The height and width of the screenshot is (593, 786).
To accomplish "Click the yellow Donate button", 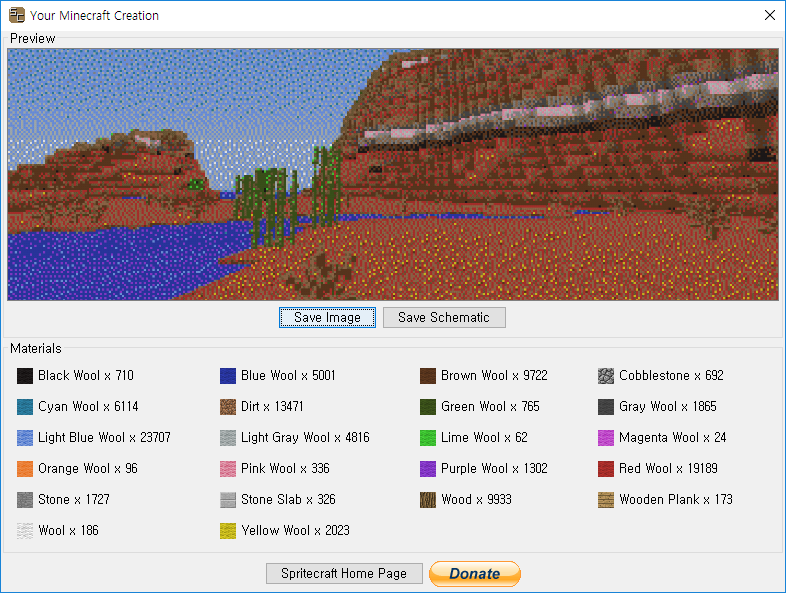I will tap(475, 573).
